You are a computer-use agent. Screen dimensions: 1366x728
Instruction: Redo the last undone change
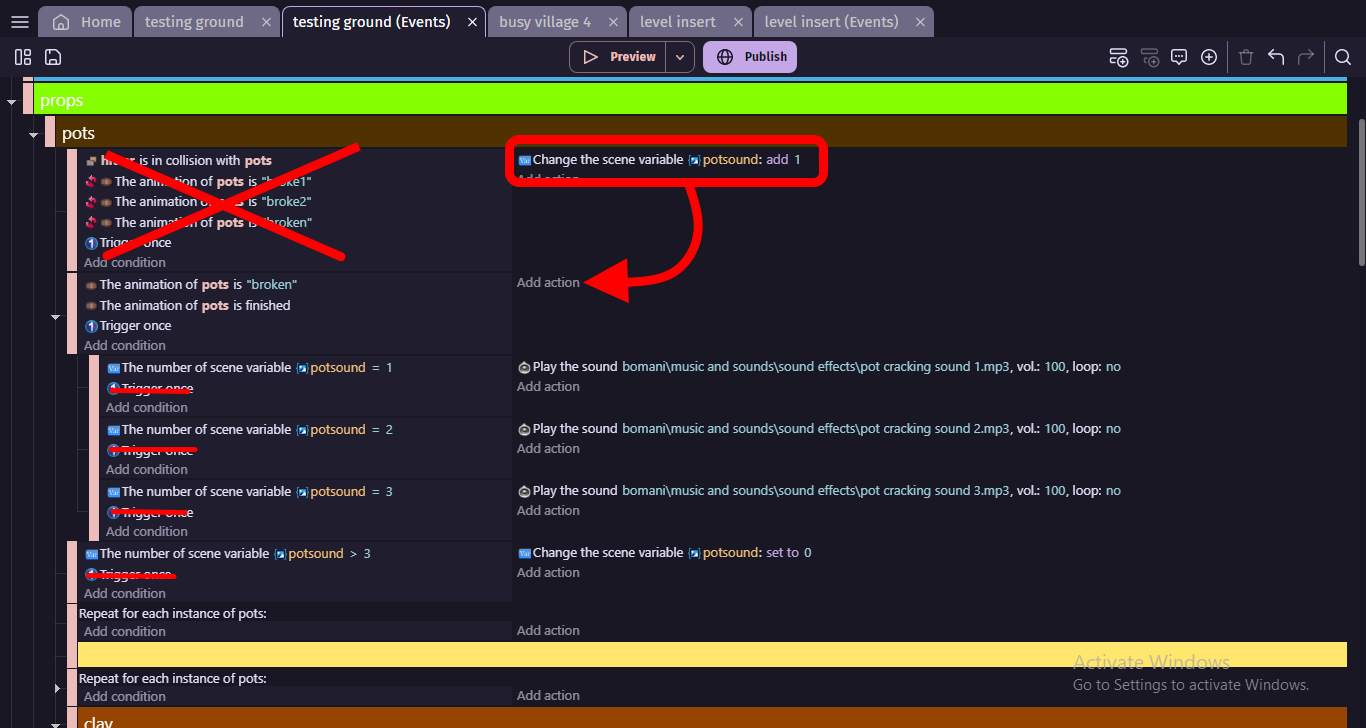(1306, 57)
